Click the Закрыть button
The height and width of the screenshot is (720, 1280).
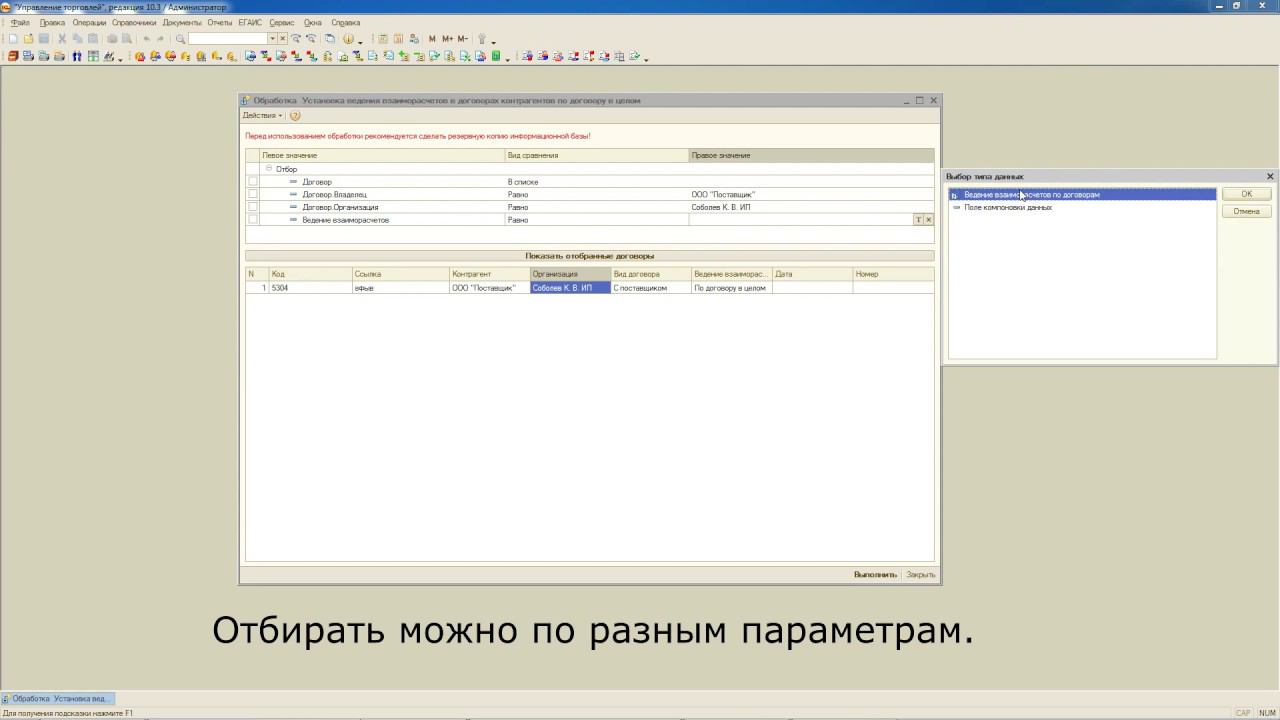(x=921, y=575)
